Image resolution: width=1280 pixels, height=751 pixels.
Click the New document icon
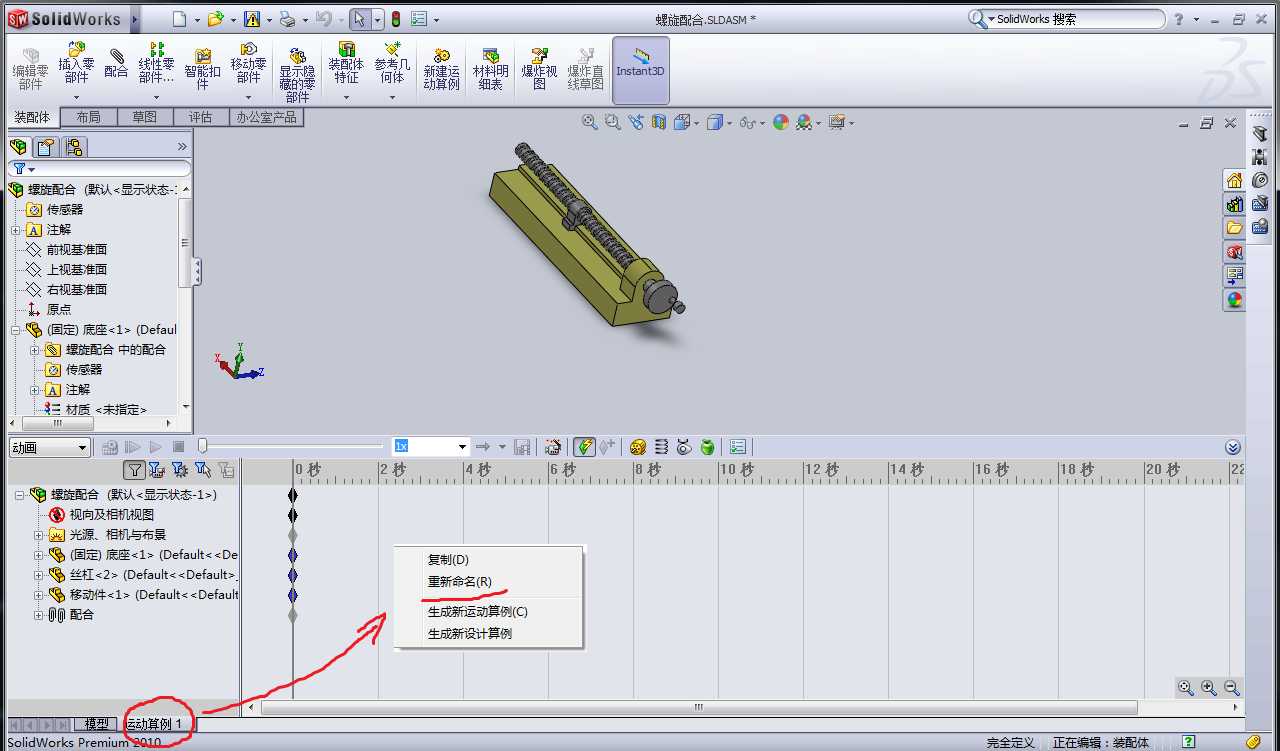click(179, 19)
